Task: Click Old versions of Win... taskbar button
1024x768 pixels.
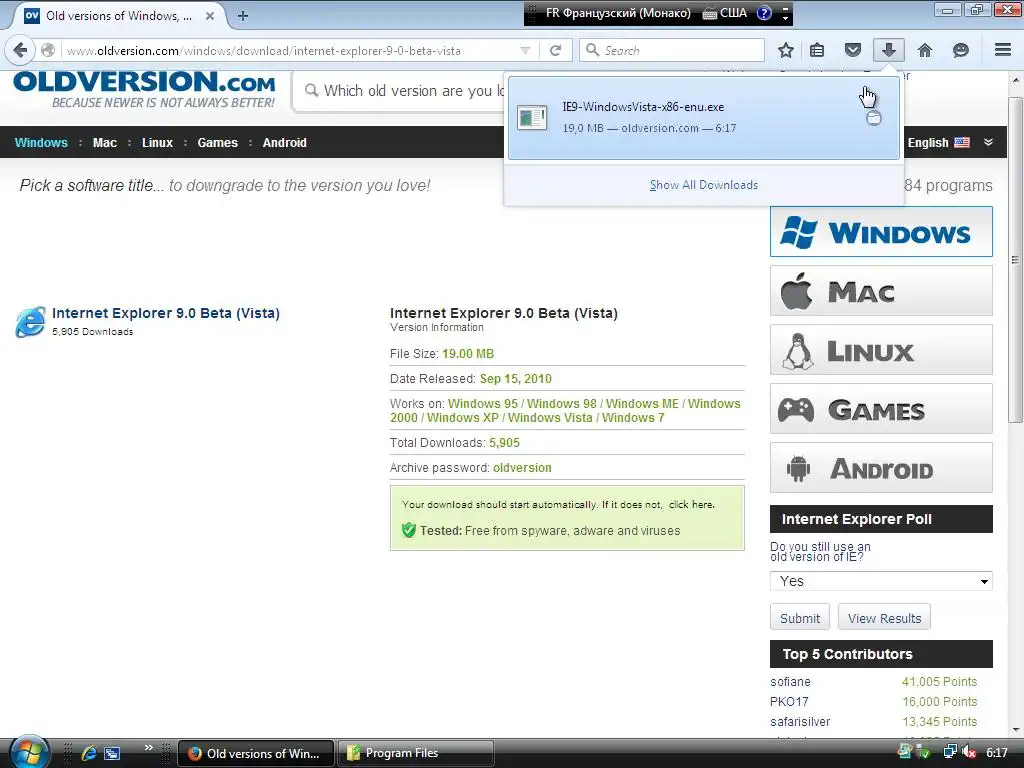Action: 256,753
